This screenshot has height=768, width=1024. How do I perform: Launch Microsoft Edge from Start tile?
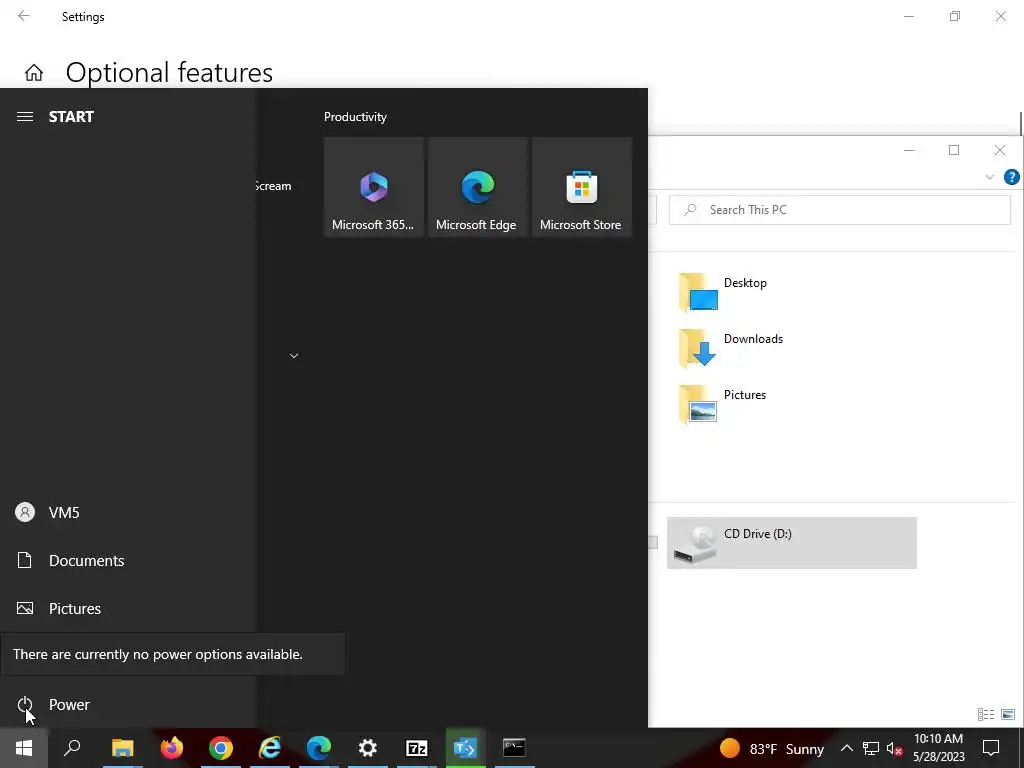coord(477,187)
